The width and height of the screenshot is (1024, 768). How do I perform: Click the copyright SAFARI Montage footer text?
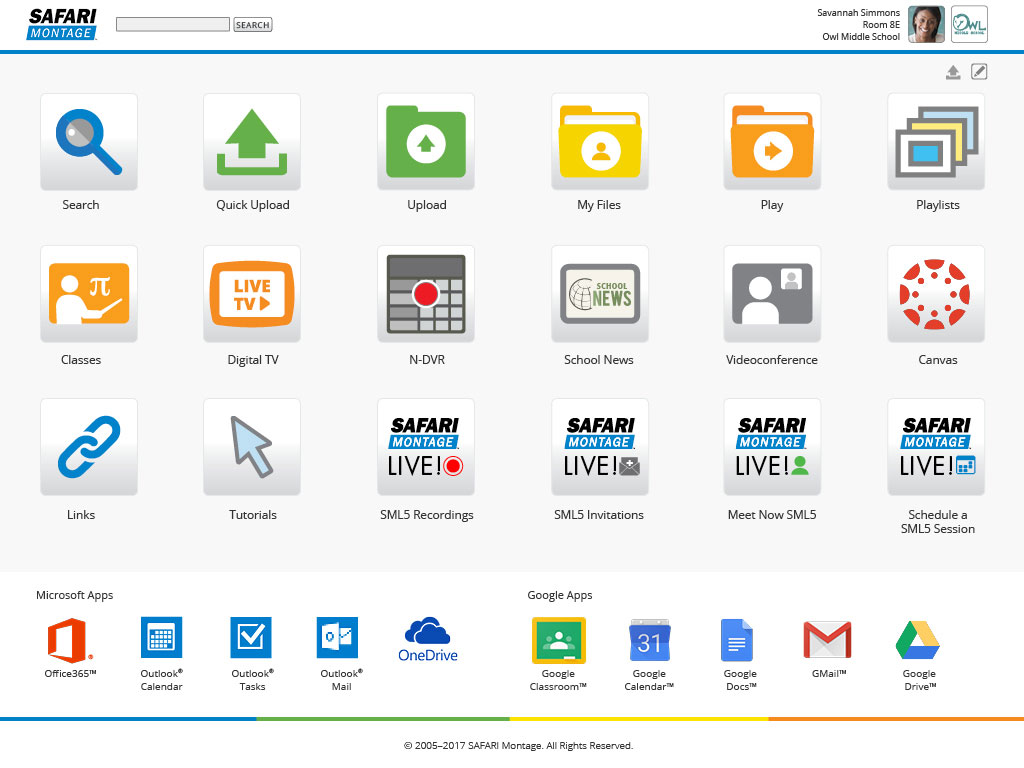(x=518, y=746)
